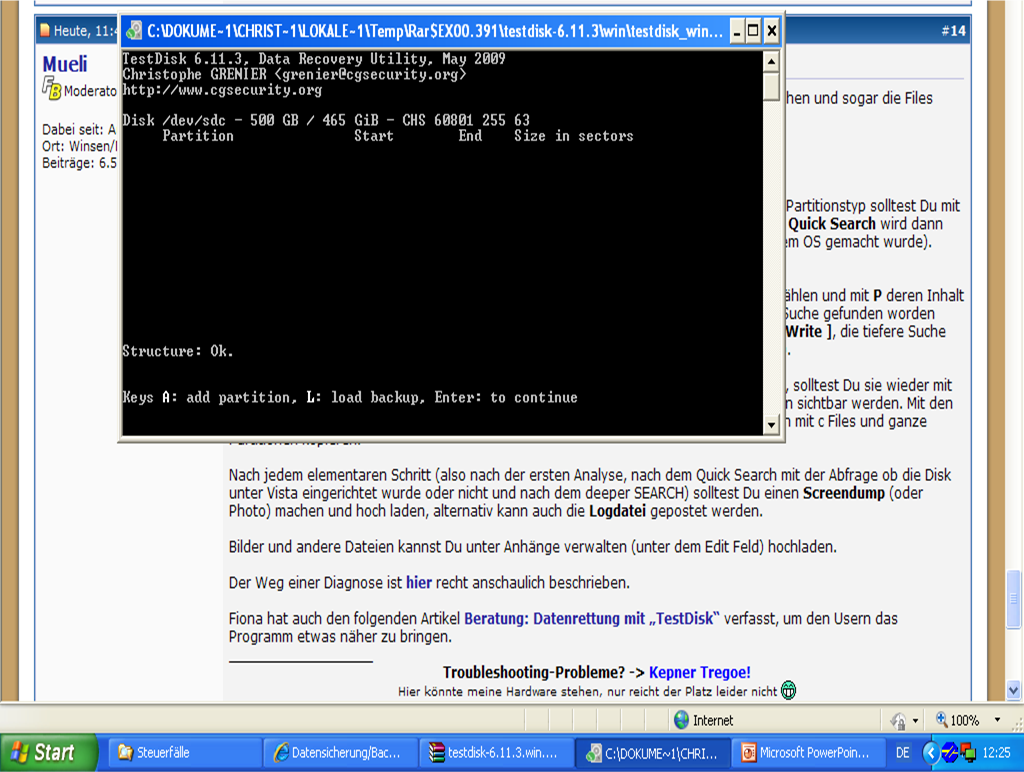Viewport: 1024px width, 772px height.
Task: Click the 'Partition Start End' header line in console
Action: (x=398, y=136)
